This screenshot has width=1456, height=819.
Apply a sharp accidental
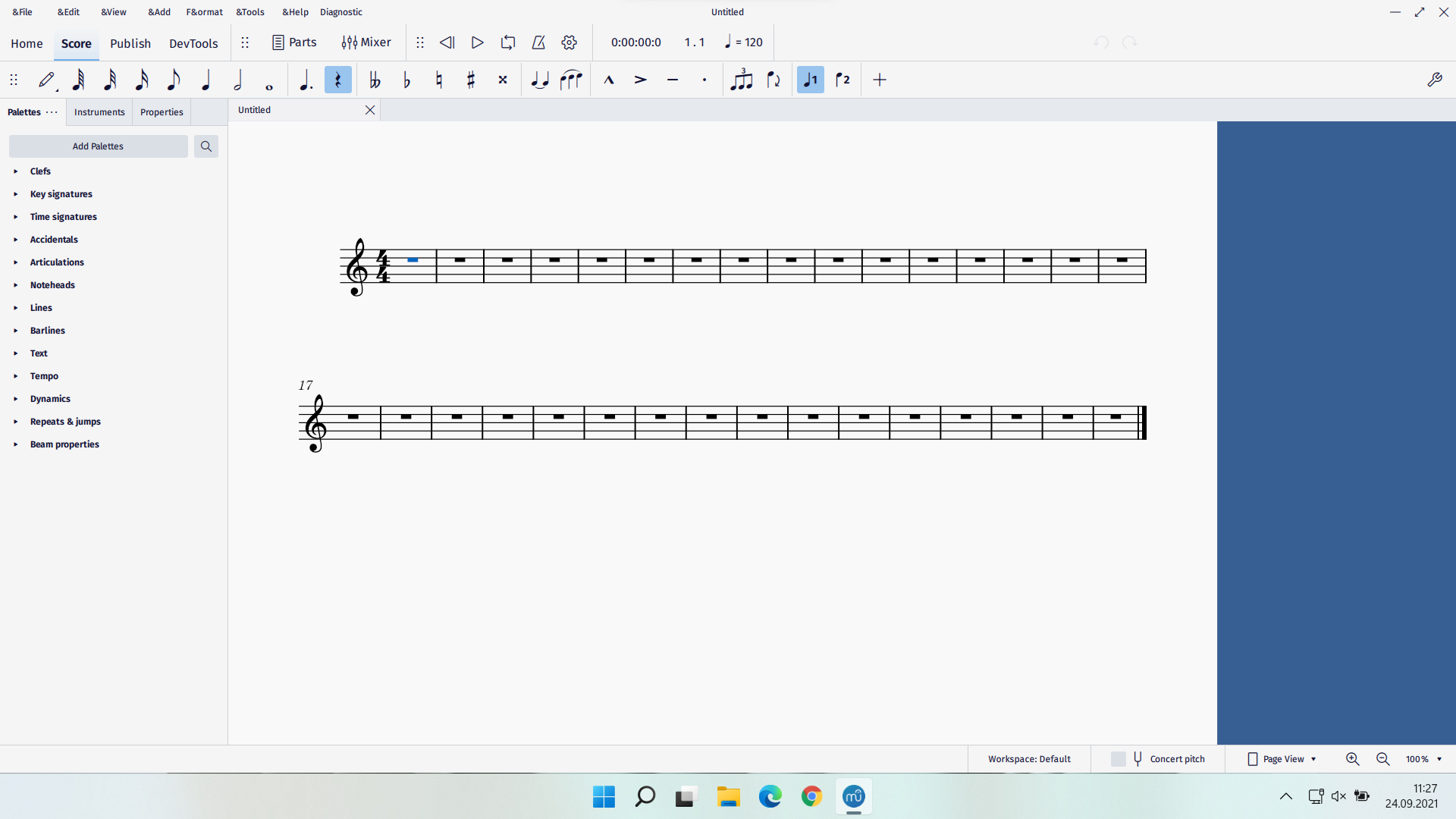pyautogui.click(x=471, y=80)
